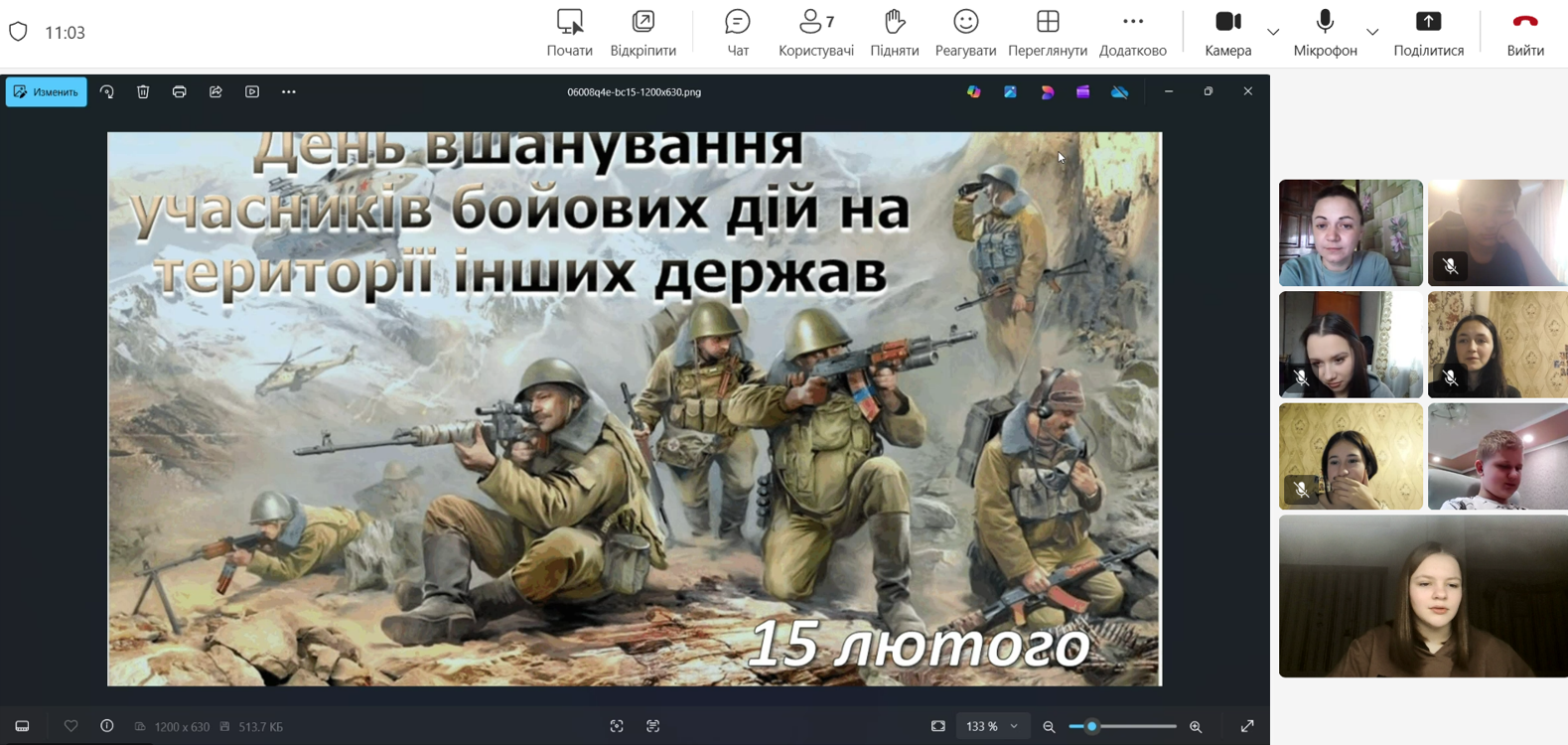Expand microphone options chevron
Screen dimensions: 1568x745
click(1372, 33)
